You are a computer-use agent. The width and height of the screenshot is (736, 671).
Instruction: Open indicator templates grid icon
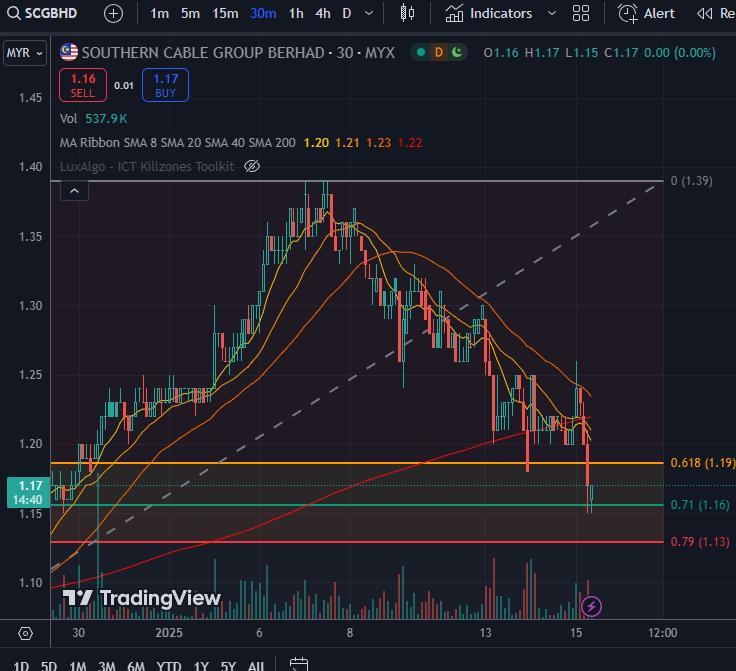(581, 14)
